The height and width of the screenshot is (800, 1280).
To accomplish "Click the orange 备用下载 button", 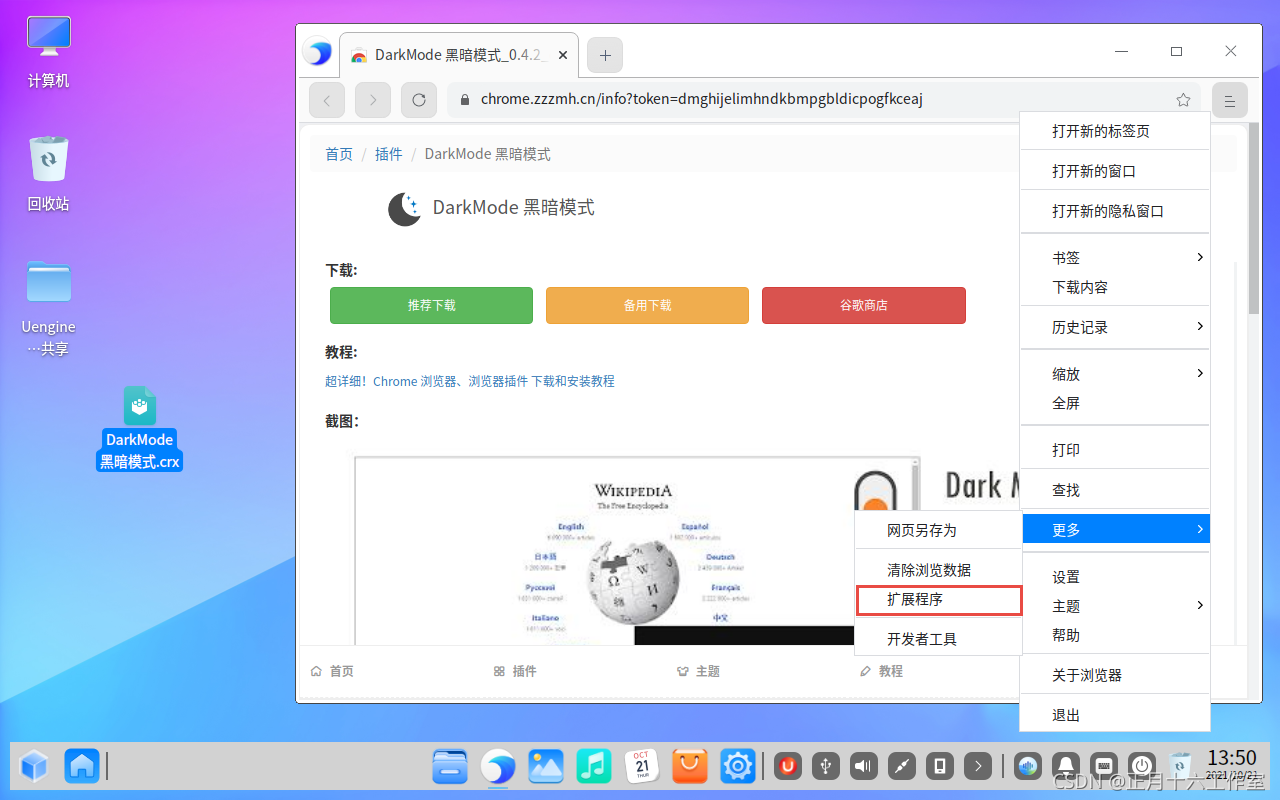I will coord(647,305).
